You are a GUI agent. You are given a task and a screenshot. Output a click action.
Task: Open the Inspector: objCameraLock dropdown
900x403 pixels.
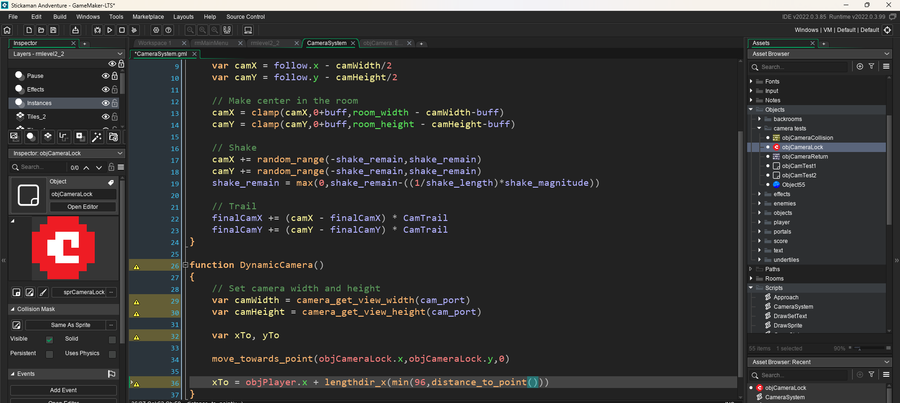coord(67,153)
